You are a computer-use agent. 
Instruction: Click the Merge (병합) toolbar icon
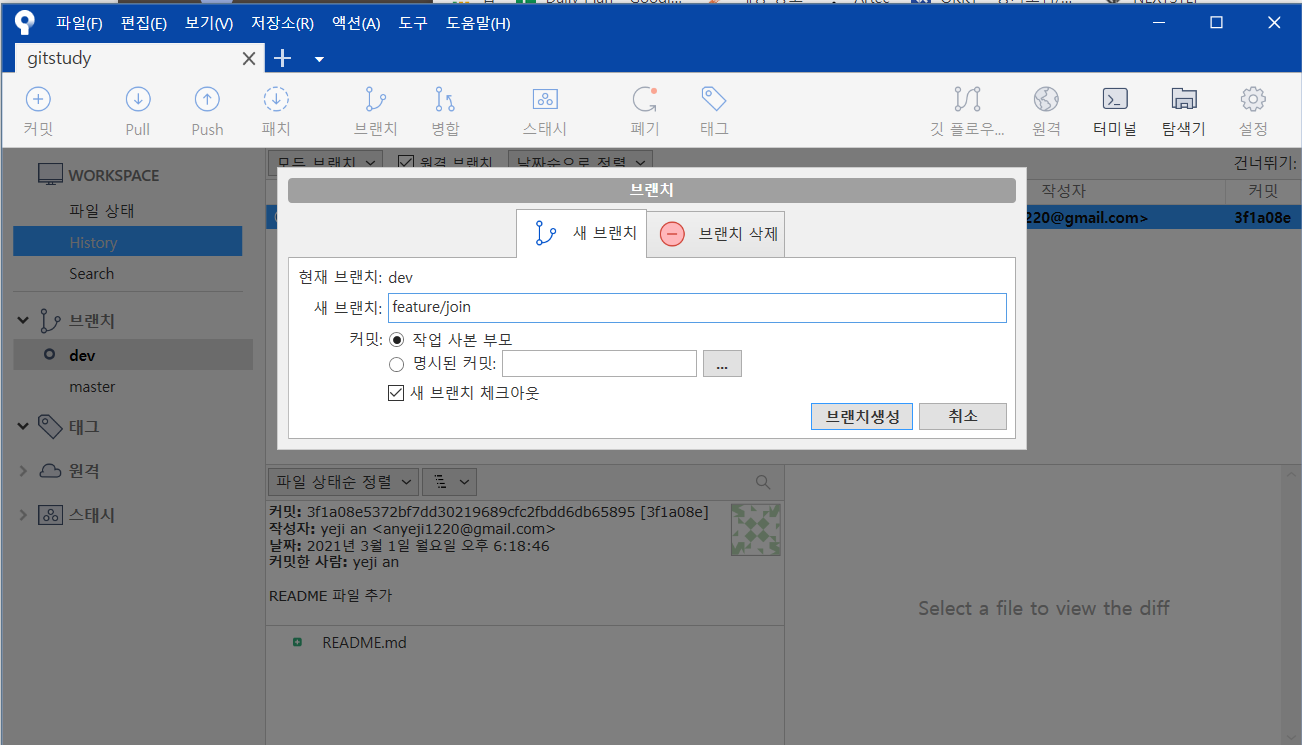point(445,99)
